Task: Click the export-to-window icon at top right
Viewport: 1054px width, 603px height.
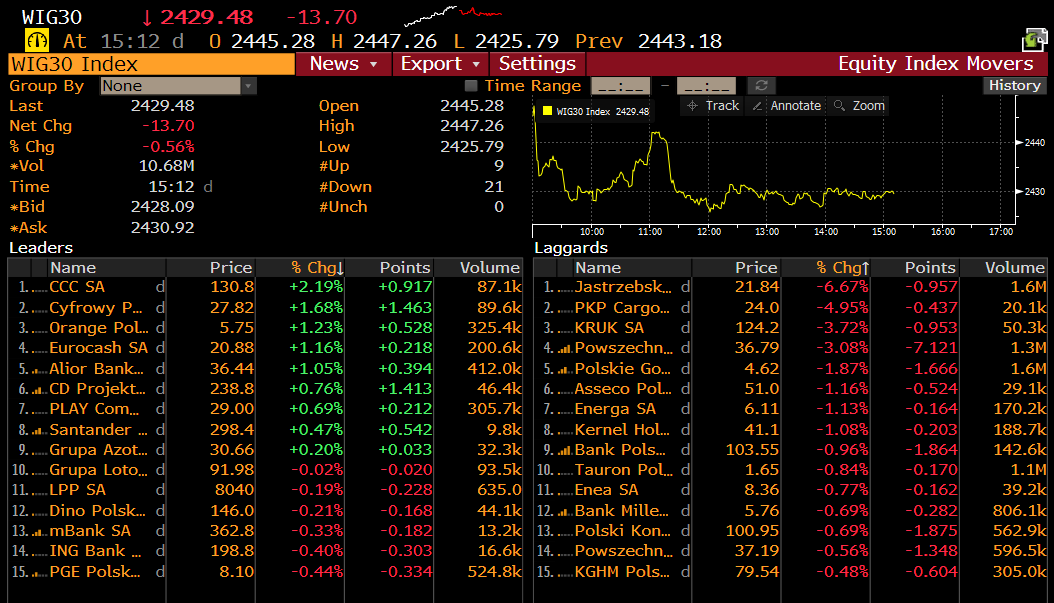Action: coord(1035,40)
